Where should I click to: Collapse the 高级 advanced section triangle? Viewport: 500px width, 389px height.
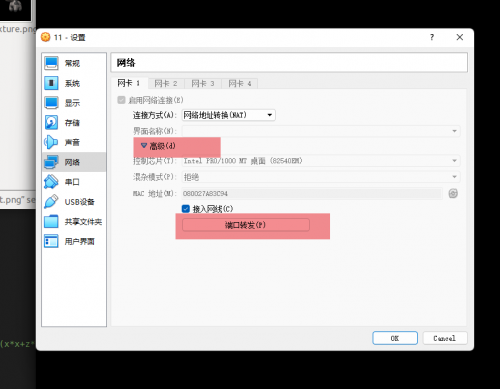click(144, 146)
